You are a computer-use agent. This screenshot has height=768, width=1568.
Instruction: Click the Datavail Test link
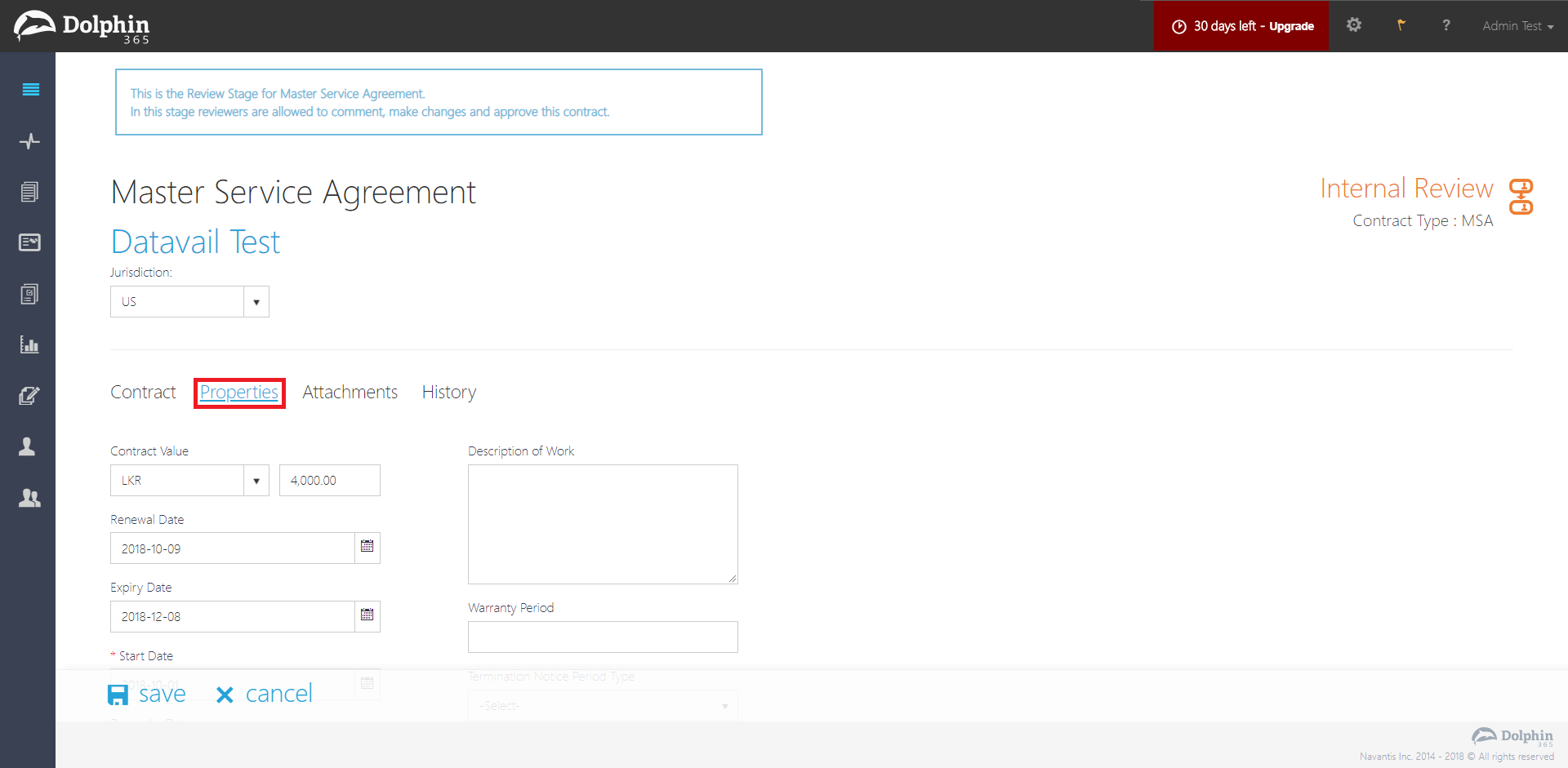click(195, 242)
